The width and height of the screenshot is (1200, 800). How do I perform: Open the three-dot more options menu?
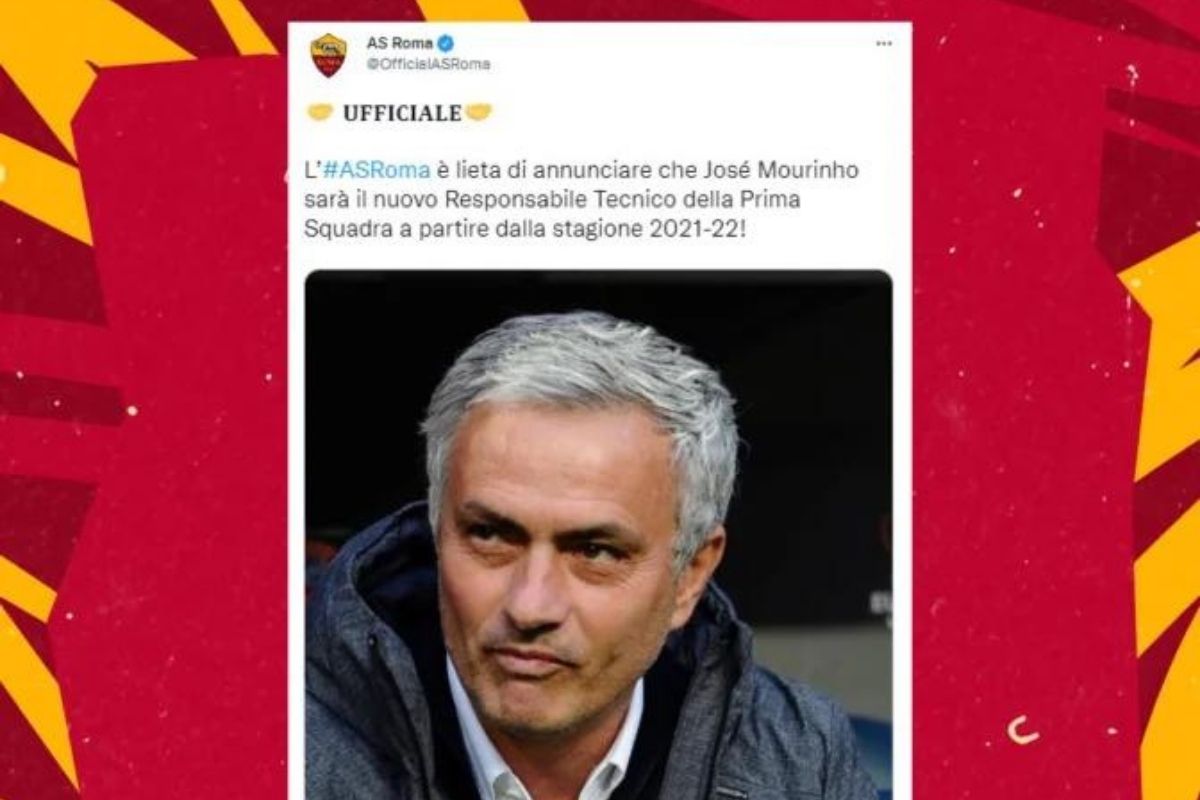[x=884, y=44]
